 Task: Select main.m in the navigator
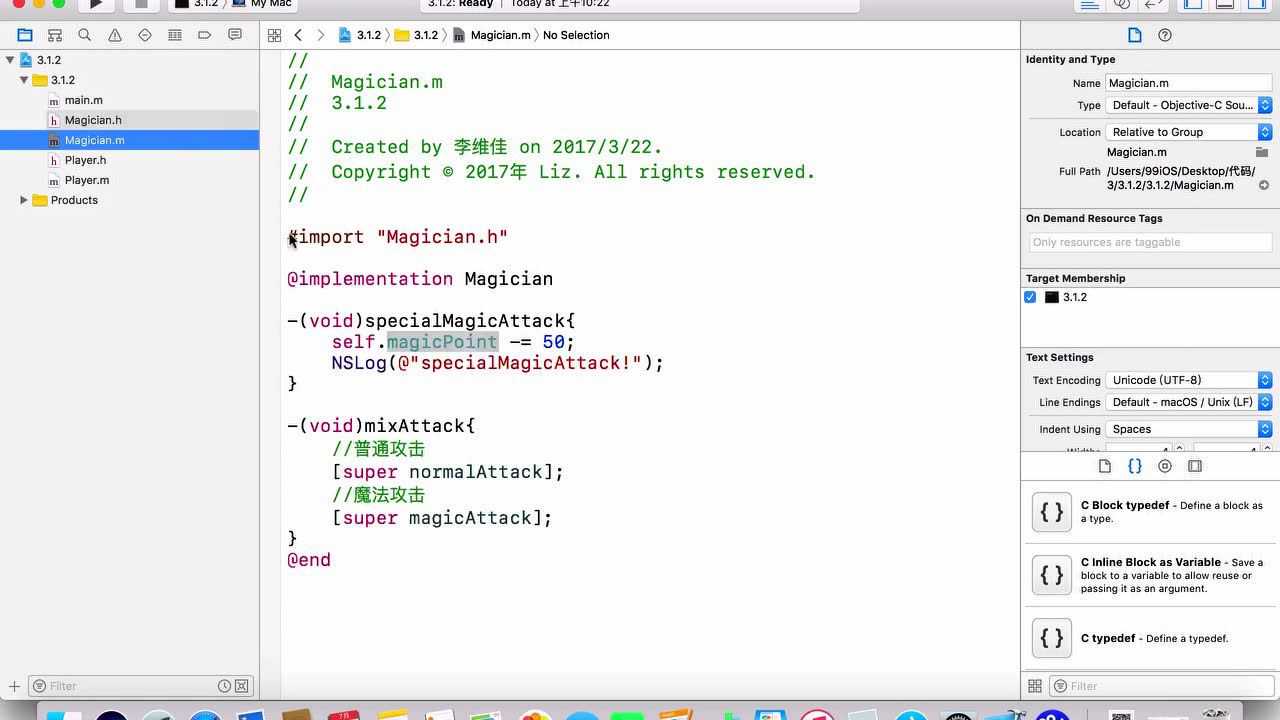click(x=130, y=100)
